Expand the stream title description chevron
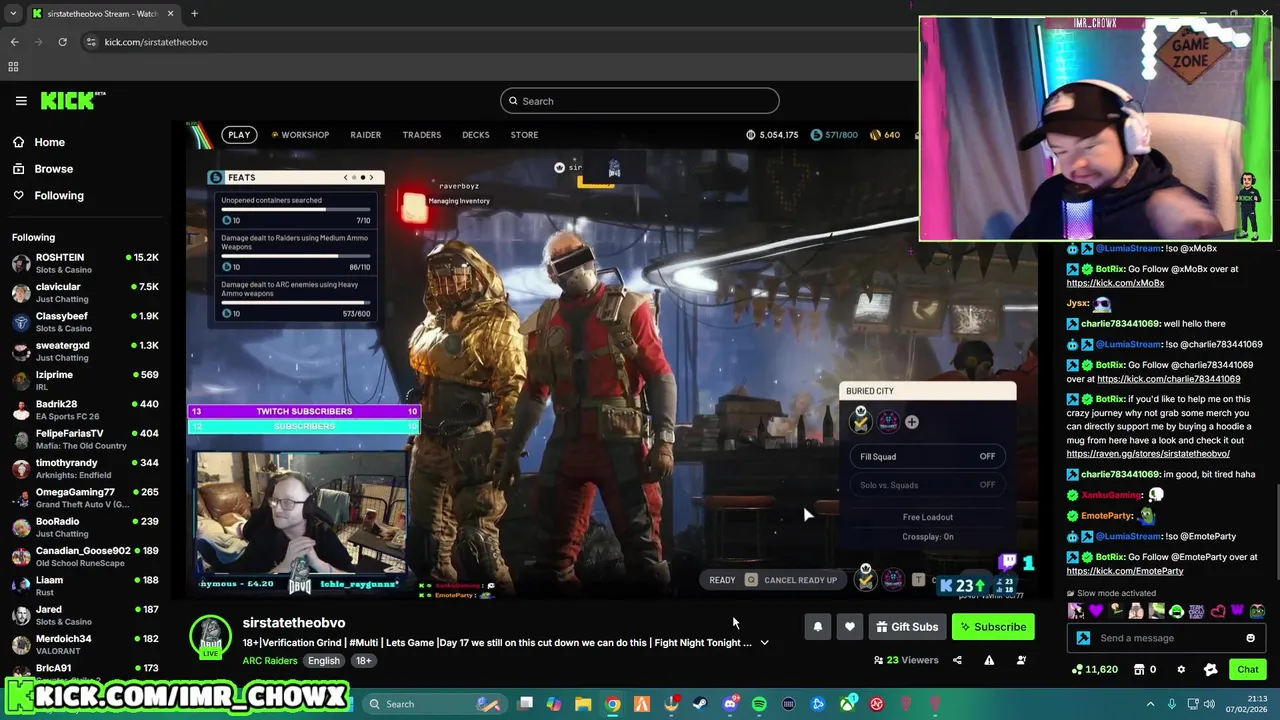Image resolution: width=1280 pixels, height=720 pixels. point(764,643)
